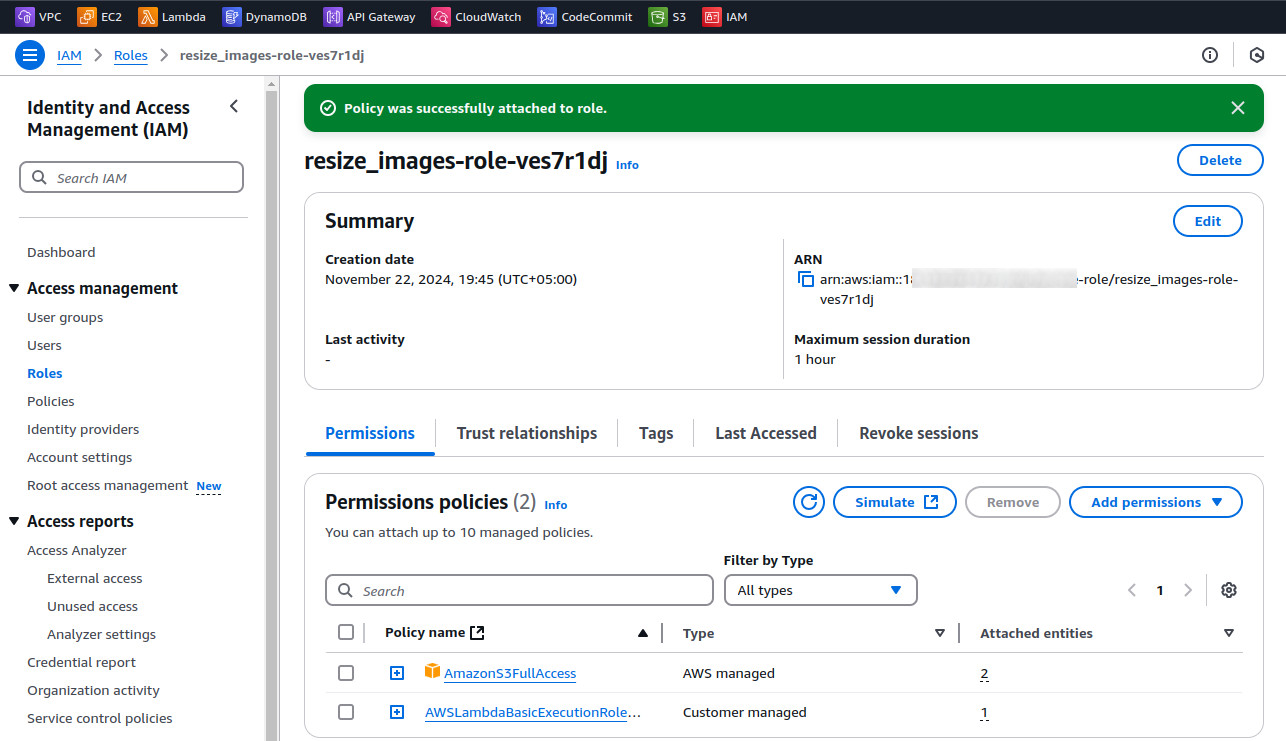The height and width of the screenshot is (741, 1286).
Task: Open the VPC service shortcut
Action: click(x=40, y=16)
